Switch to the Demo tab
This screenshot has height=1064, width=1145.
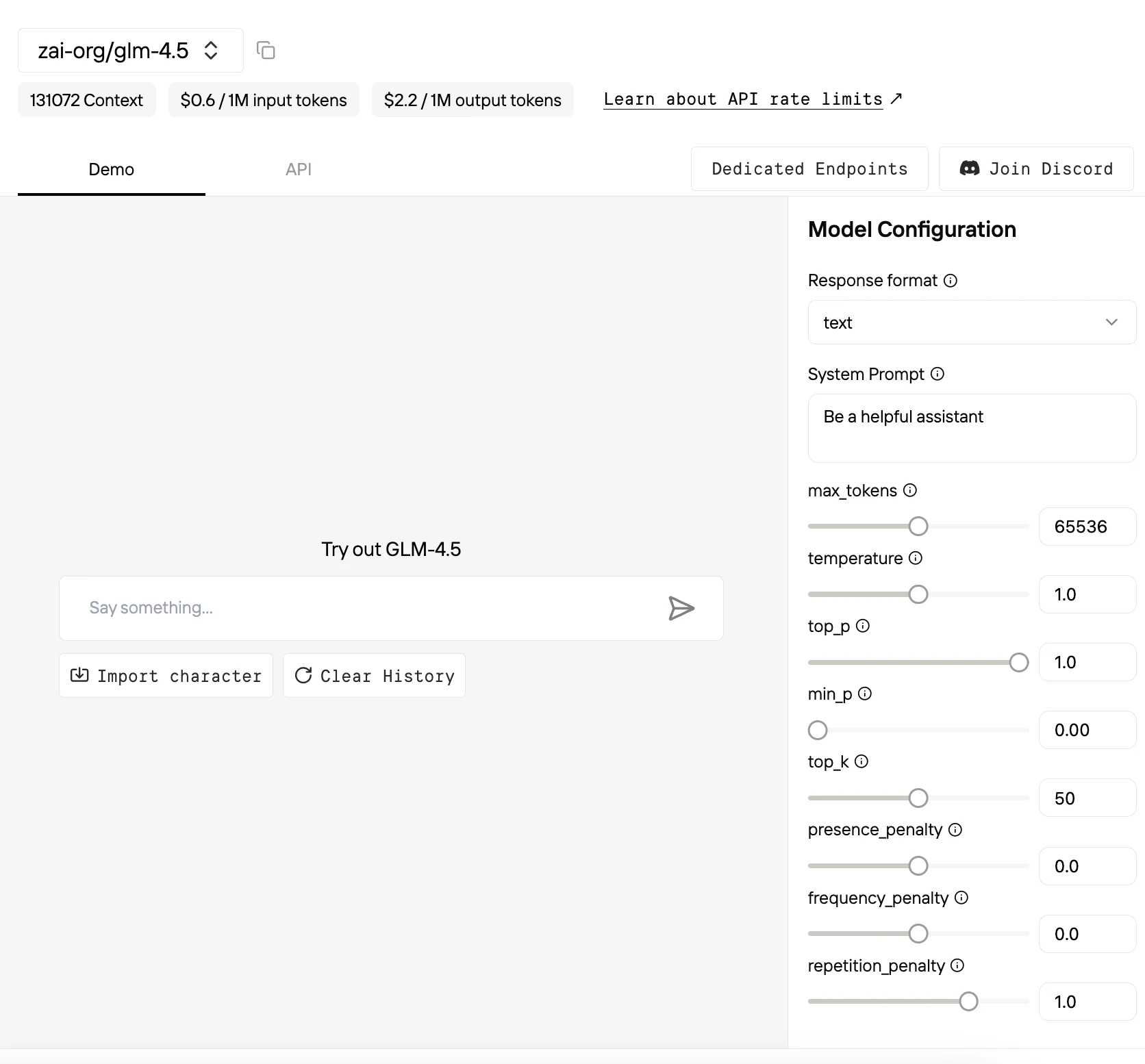[x=112, y=170]
